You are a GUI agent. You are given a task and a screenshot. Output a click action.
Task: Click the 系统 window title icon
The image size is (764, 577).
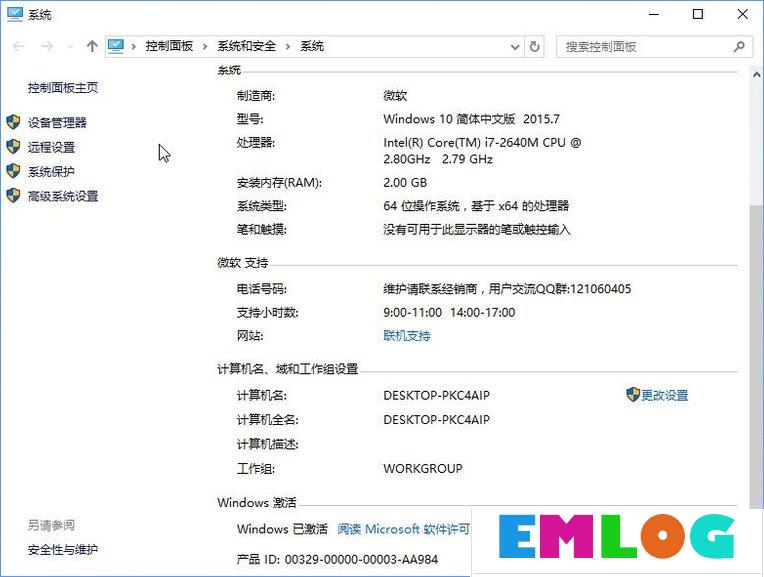point(15,14)
